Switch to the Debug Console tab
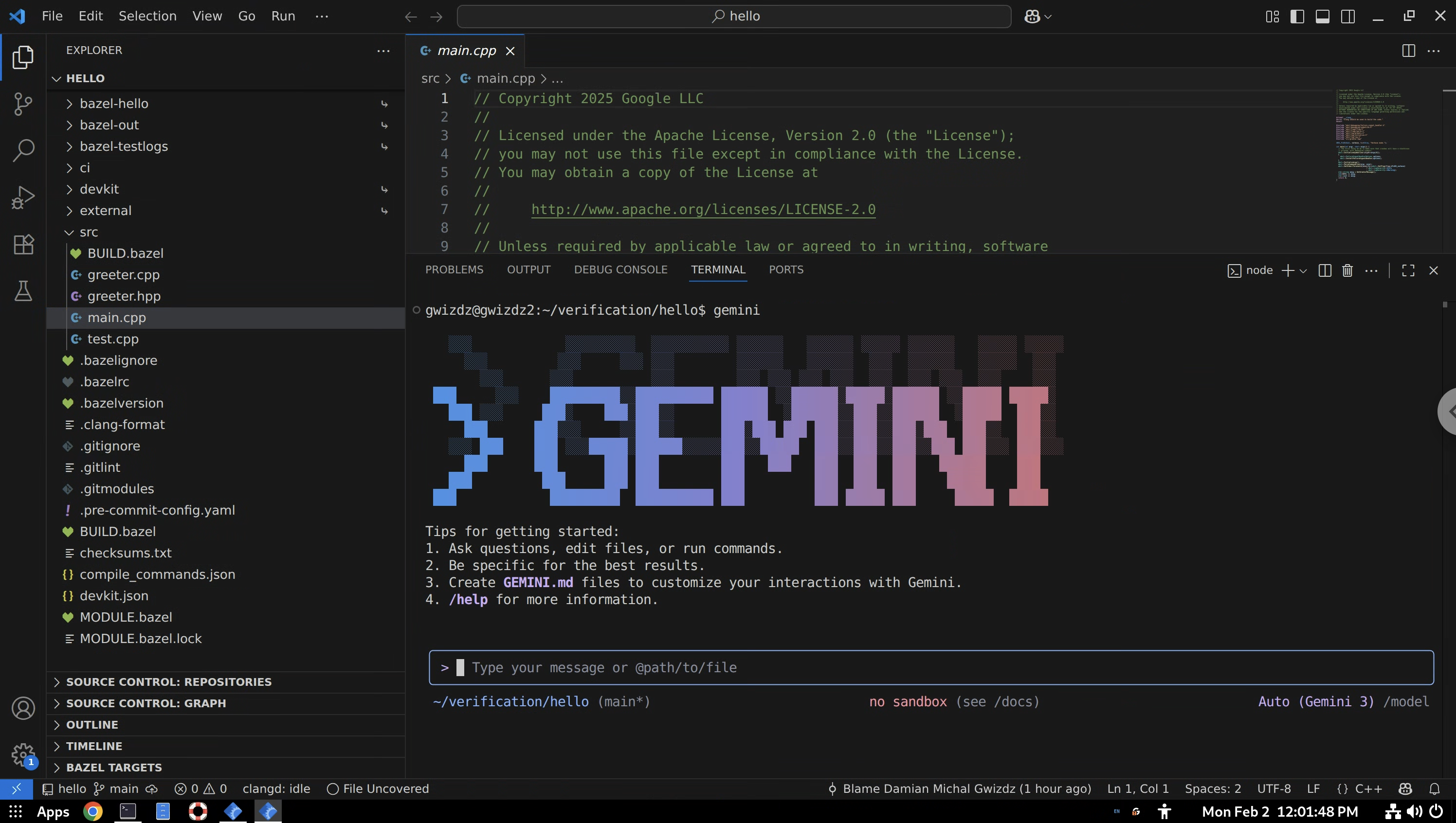 pos(620,269)
